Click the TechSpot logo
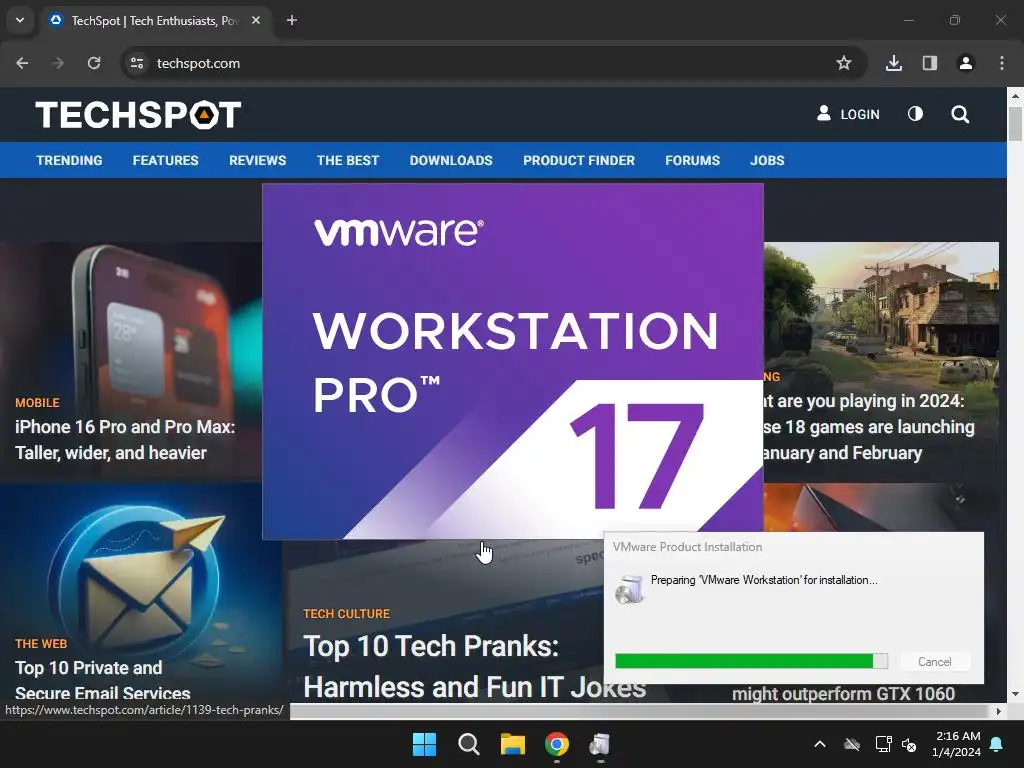 click(138, 115)
